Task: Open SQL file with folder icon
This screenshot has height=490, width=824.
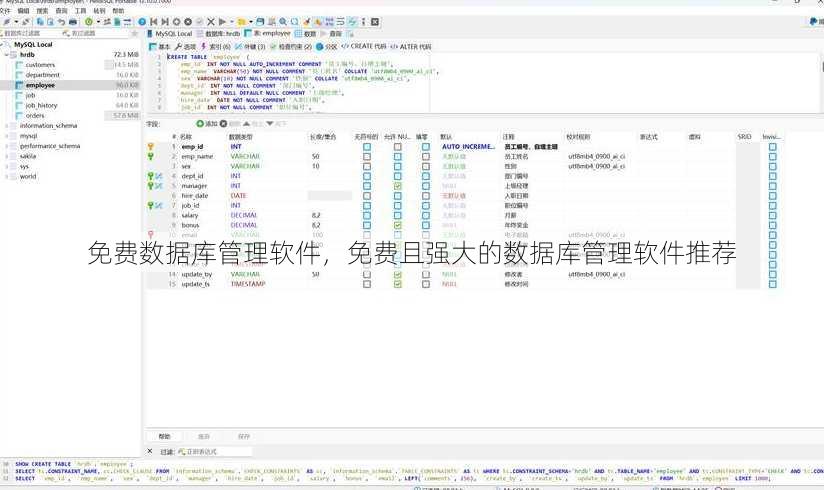Action: coord(241,22)
